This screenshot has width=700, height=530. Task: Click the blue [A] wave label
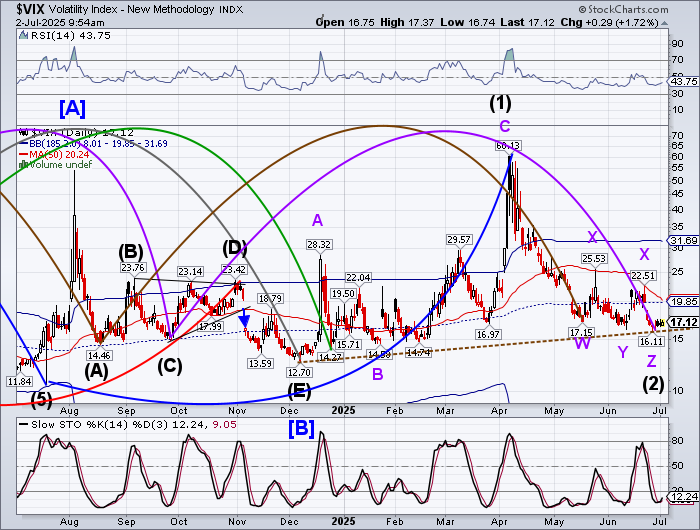(74, 107)
